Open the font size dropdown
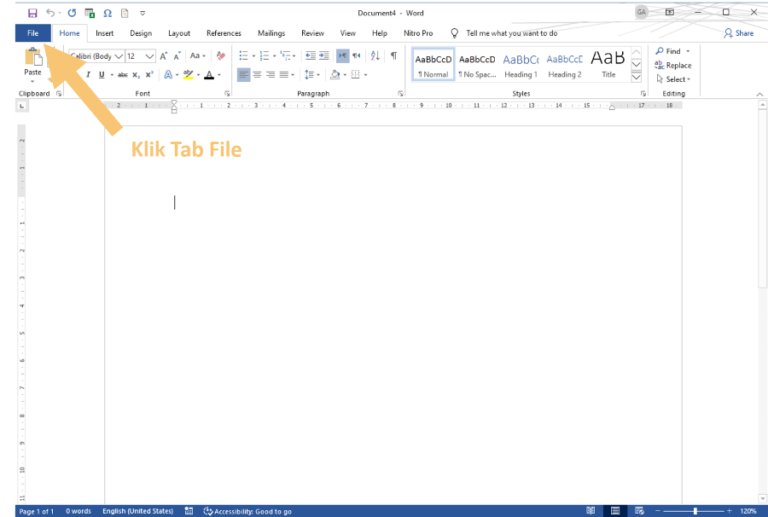 [149, 56]
